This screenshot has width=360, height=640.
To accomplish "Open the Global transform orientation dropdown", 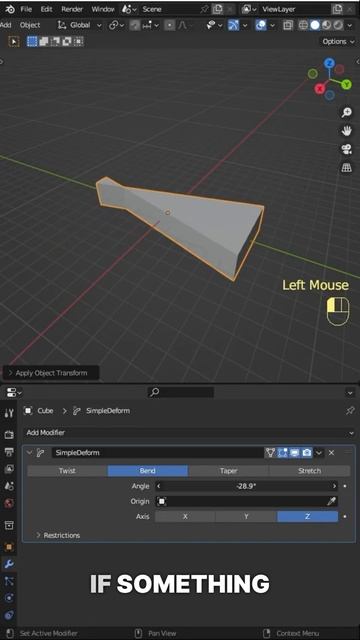I will pos(80,25).
